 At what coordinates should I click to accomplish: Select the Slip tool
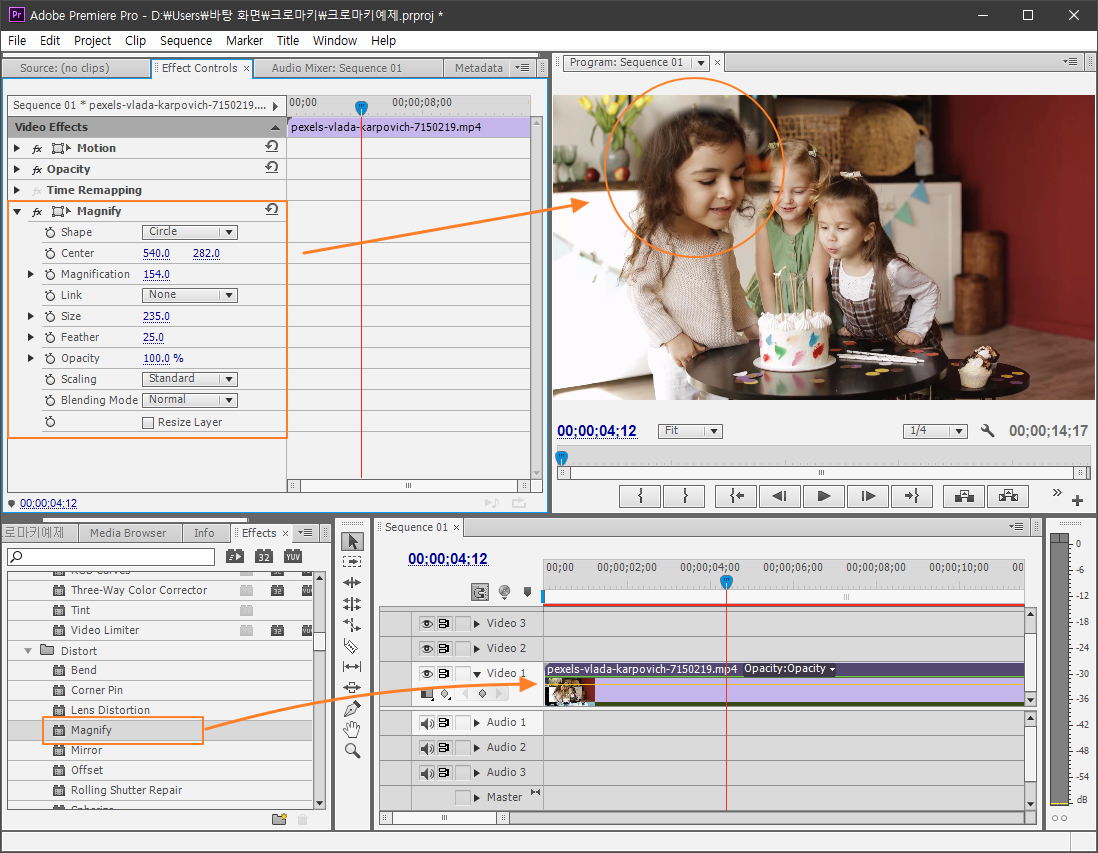click(352, 667)
